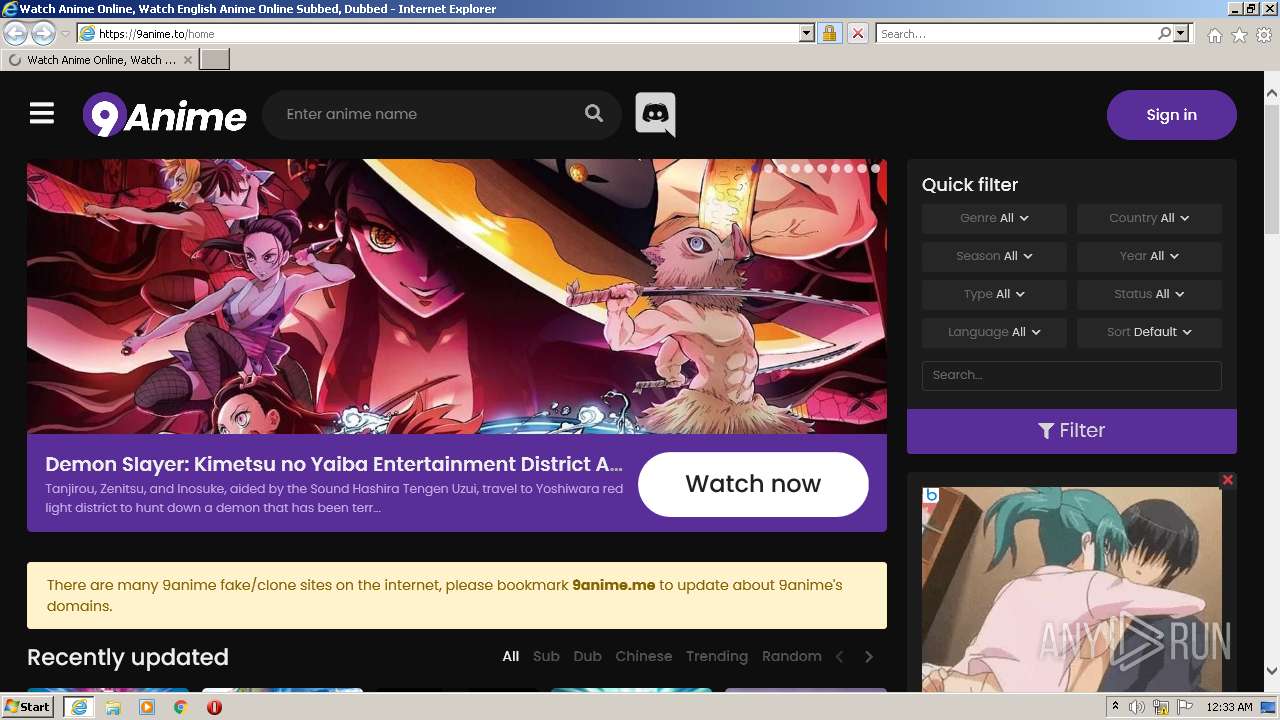This screenshot has height=720, width=1280.
Task: Click the browser Back button
Action: [x=16, y=33]
